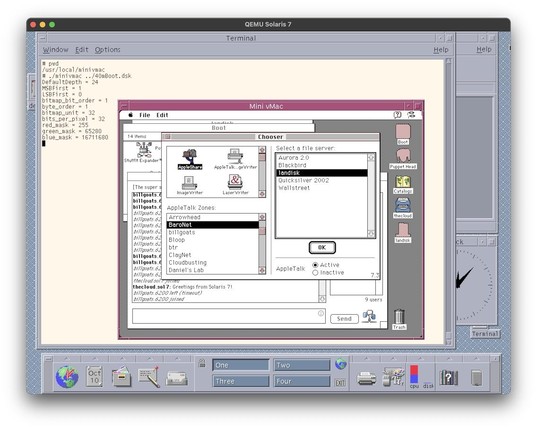
Task: Open the Terminal Edit menu
Action: pyautogui.click(x=82, y=50)
